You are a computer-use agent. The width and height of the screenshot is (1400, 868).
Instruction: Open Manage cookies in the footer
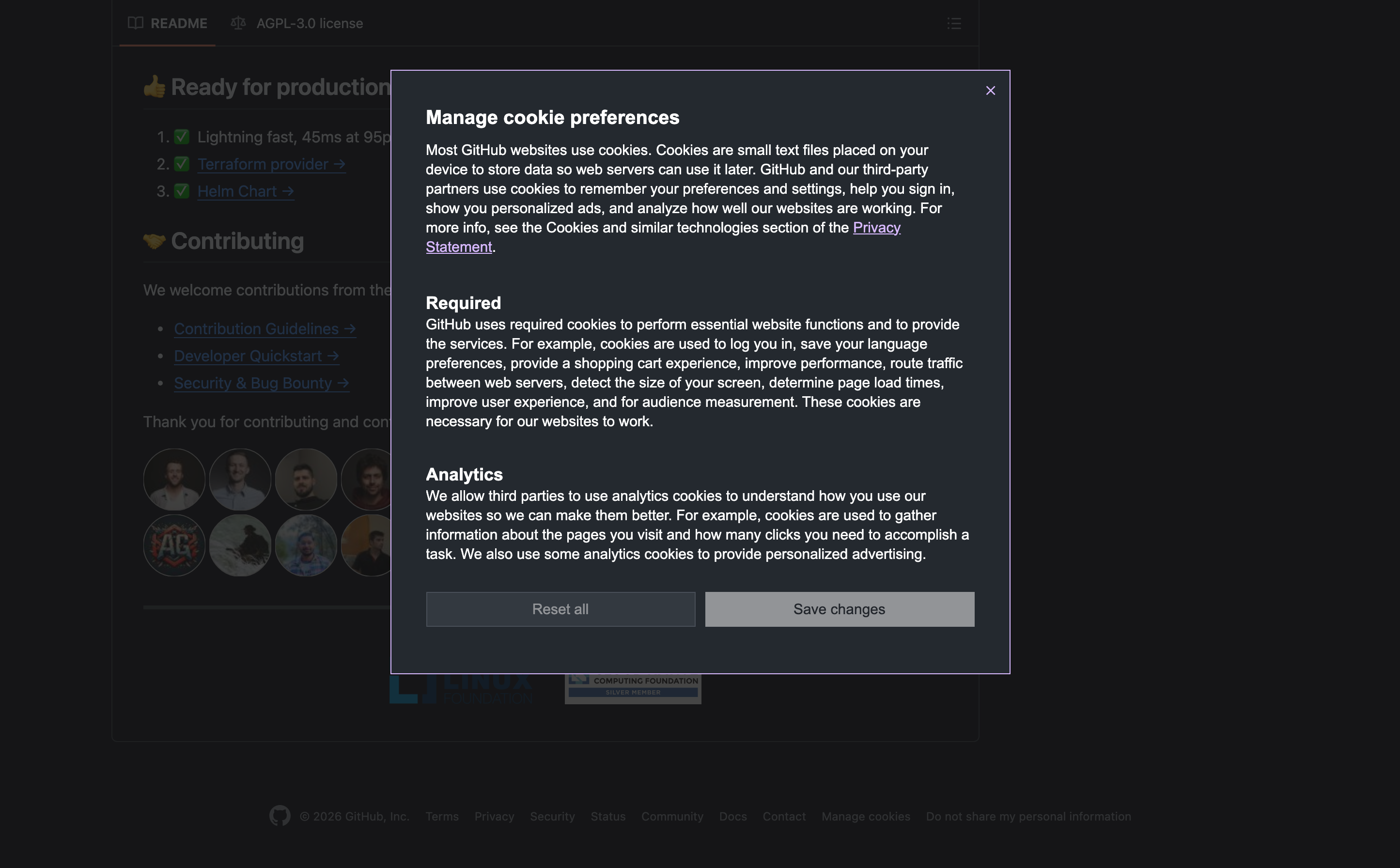(x=865, y=816)
